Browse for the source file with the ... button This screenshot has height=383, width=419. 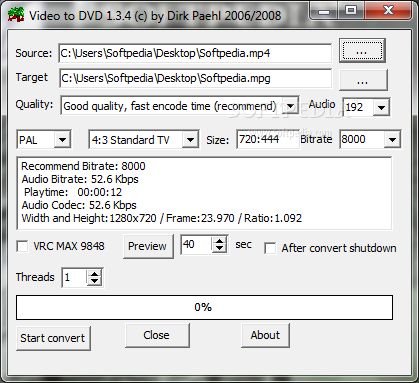click(362, 51)
